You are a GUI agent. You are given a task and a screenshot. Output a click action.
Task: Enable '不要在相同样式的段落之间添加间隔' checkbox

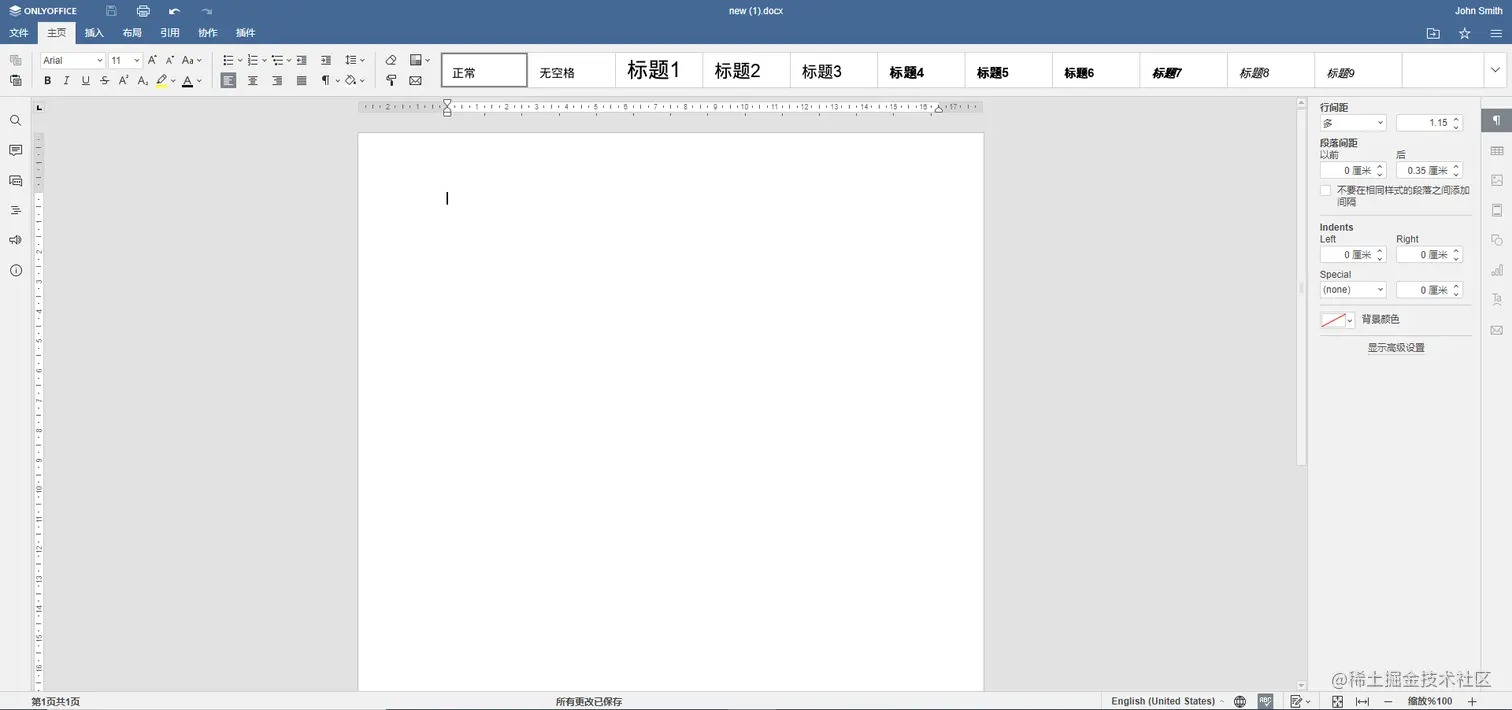pos(1325,190)
